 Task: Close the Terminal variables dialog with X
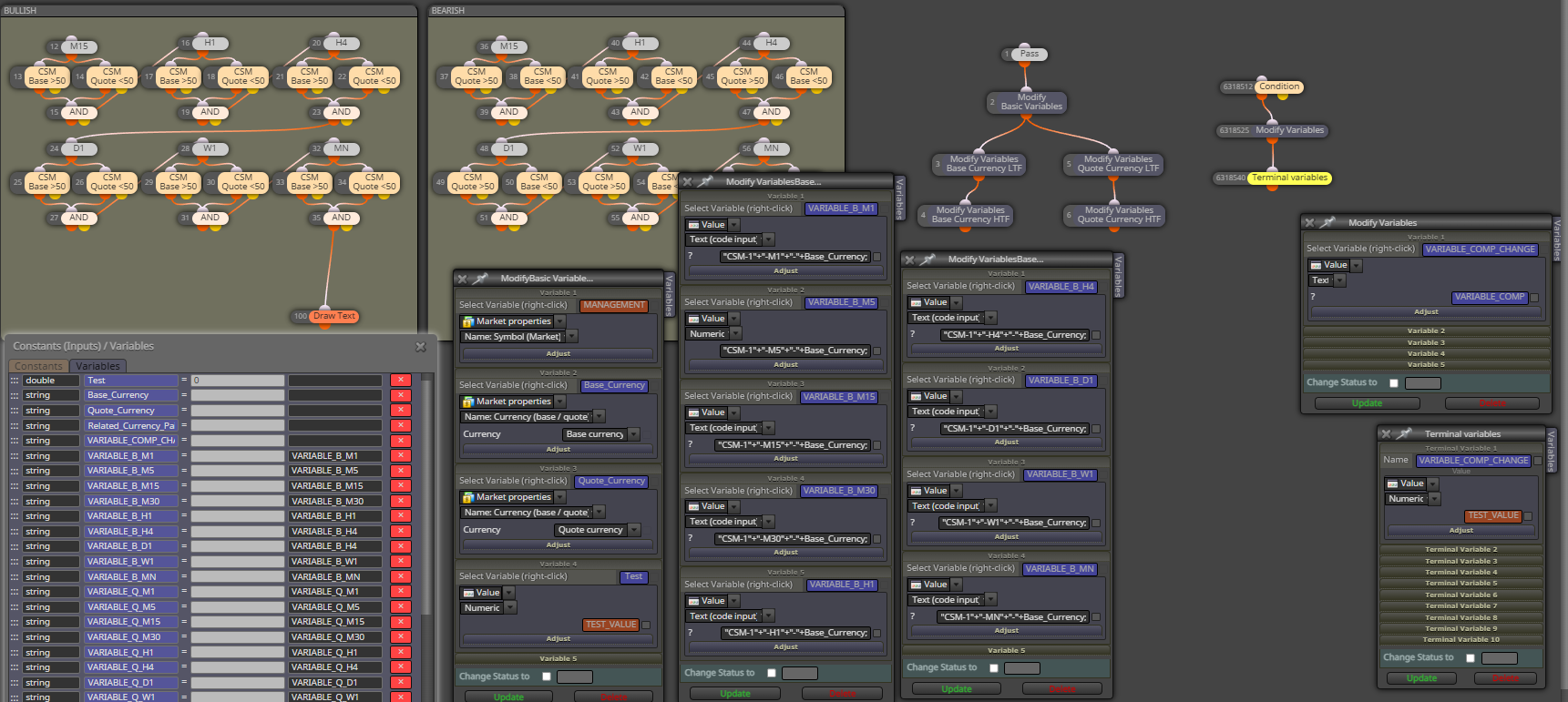click(1386, 434)
